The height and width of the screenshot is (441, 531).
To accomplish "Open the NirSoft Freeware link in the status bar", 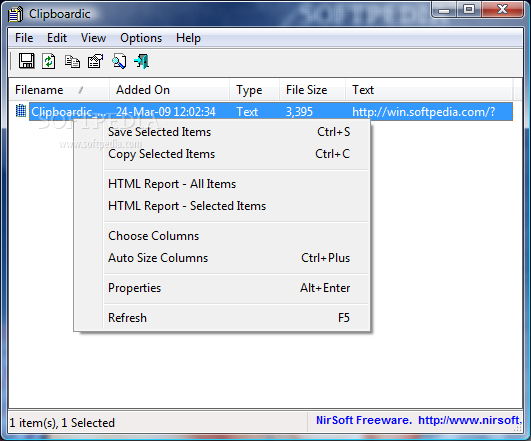I will pyautogui.click(x=419, y=420).
